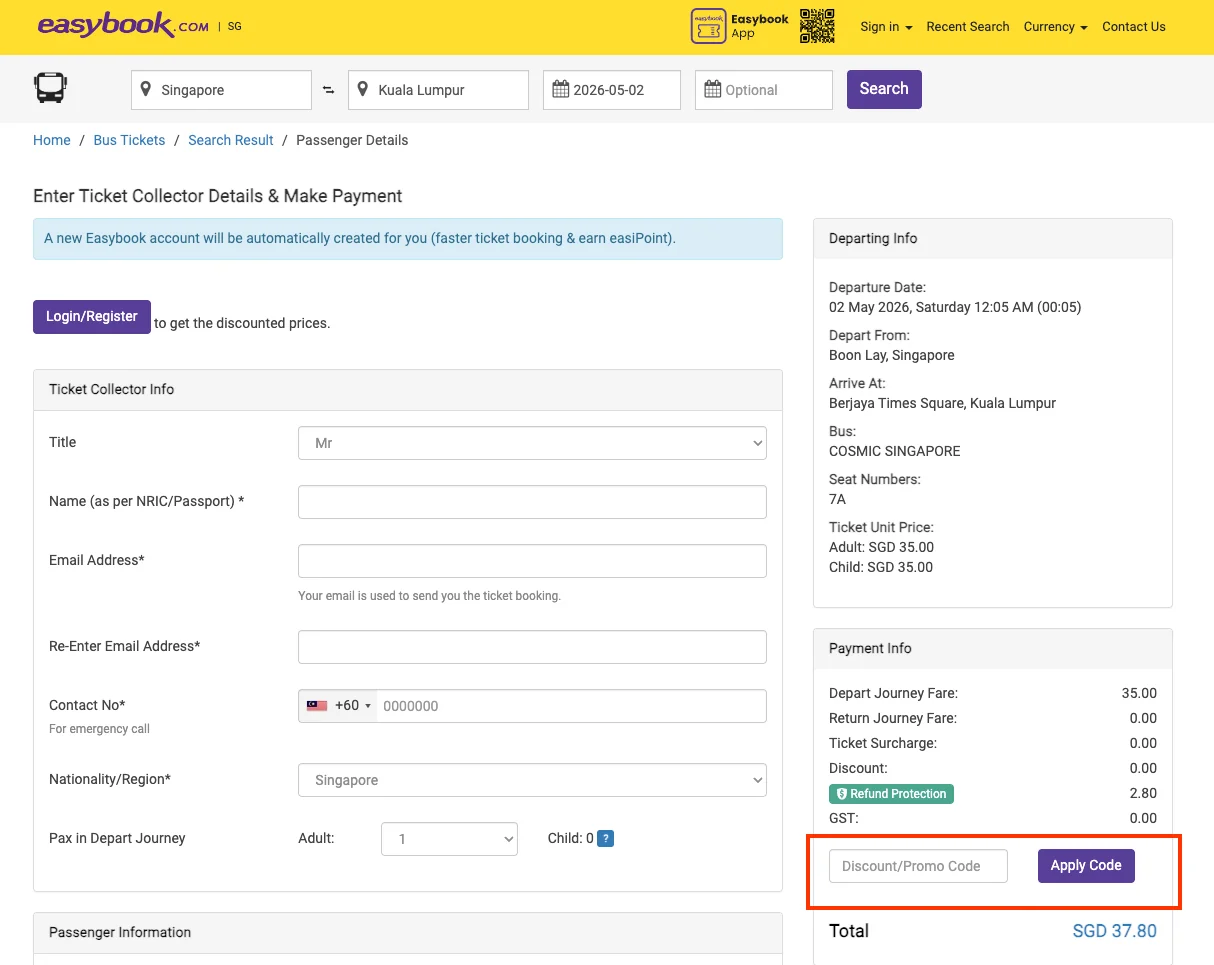The image size is (1214, 965).
Task: Click the bus transport mode icon
Action: 50,88
